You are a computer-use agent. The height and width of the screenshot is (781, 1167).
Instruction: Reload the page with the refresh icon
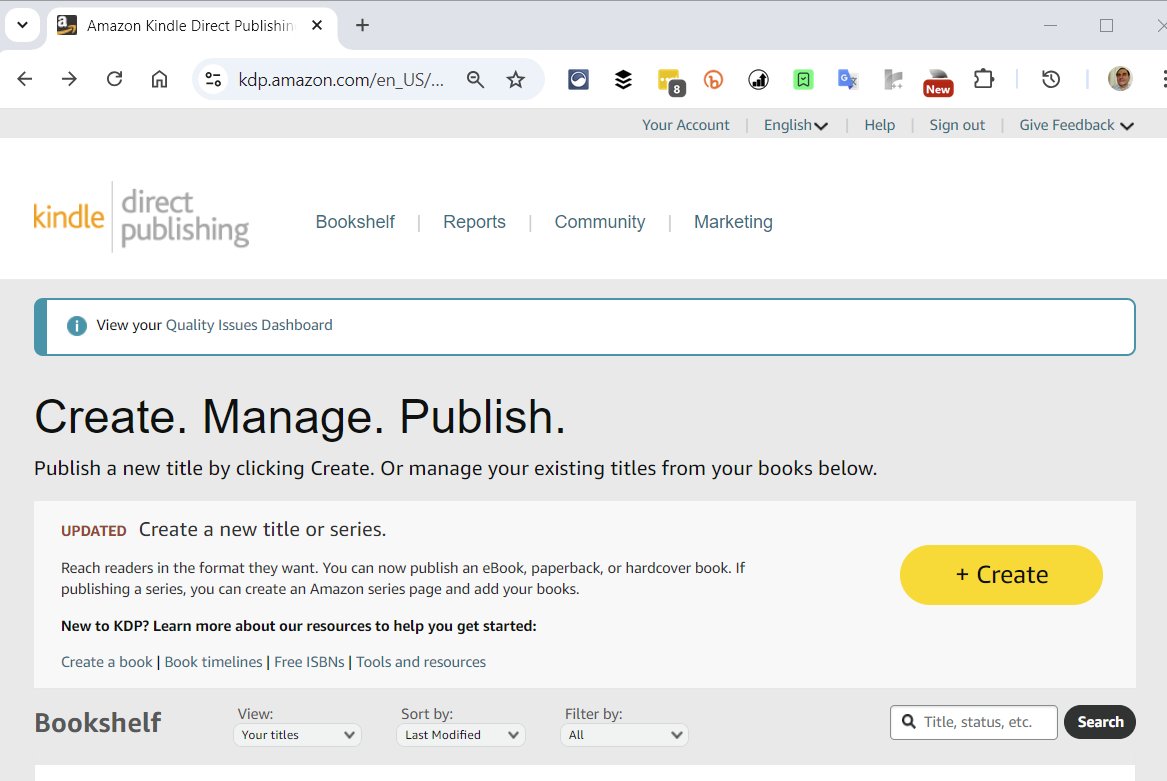tap(114, 79)
